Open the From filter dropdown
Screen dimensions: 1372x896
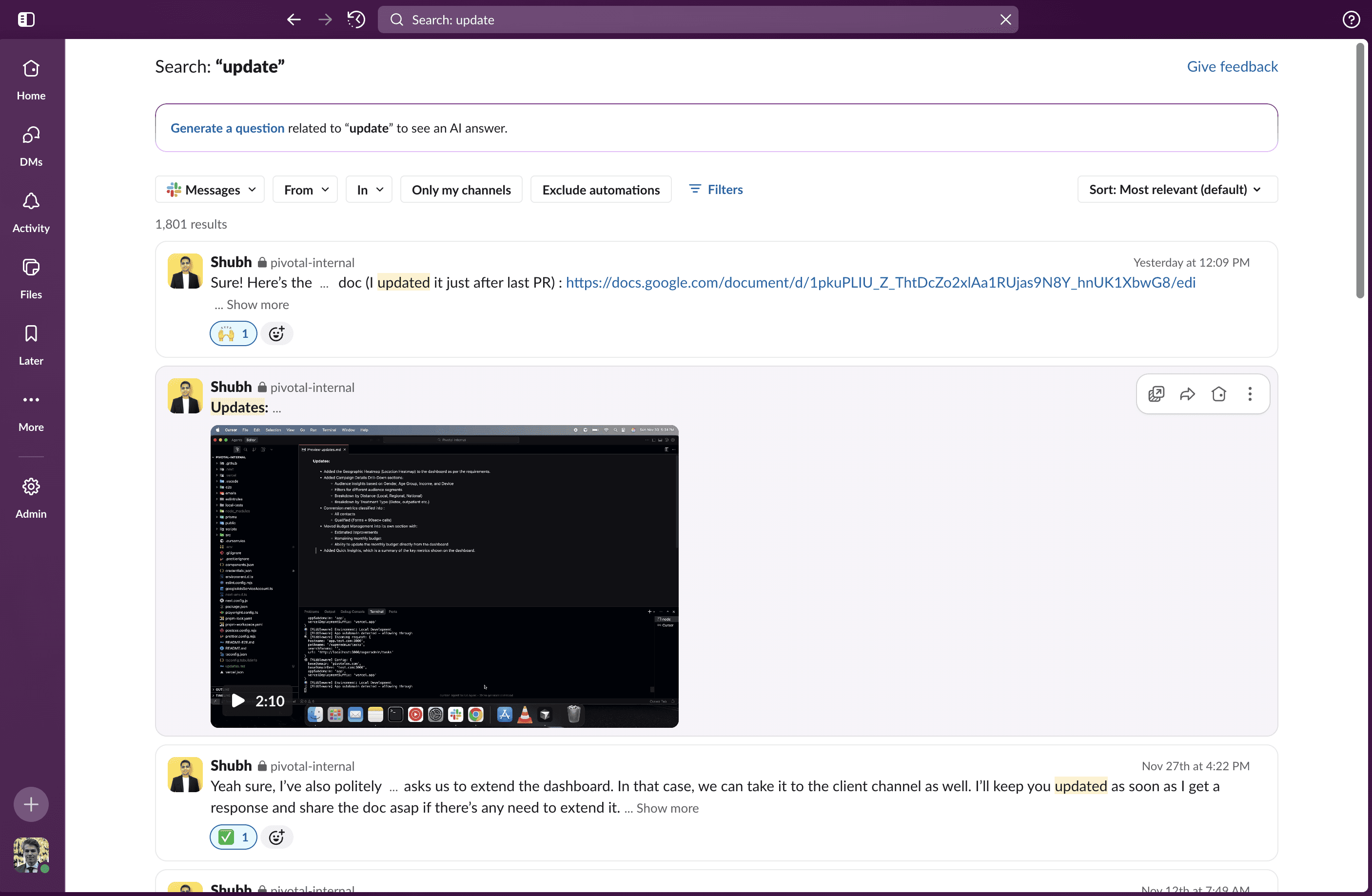pos(305,190)
